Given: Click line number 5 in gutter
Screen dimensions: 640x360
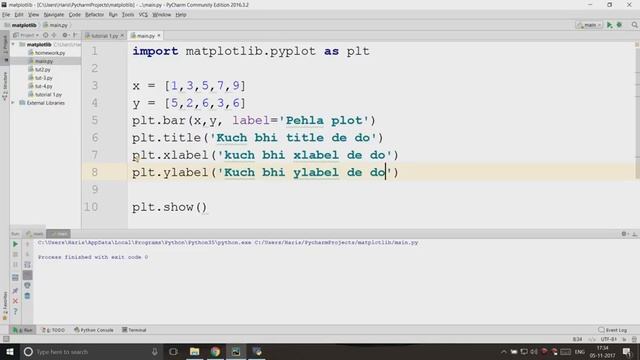Looking at the screenshot, I should point(95,120).
